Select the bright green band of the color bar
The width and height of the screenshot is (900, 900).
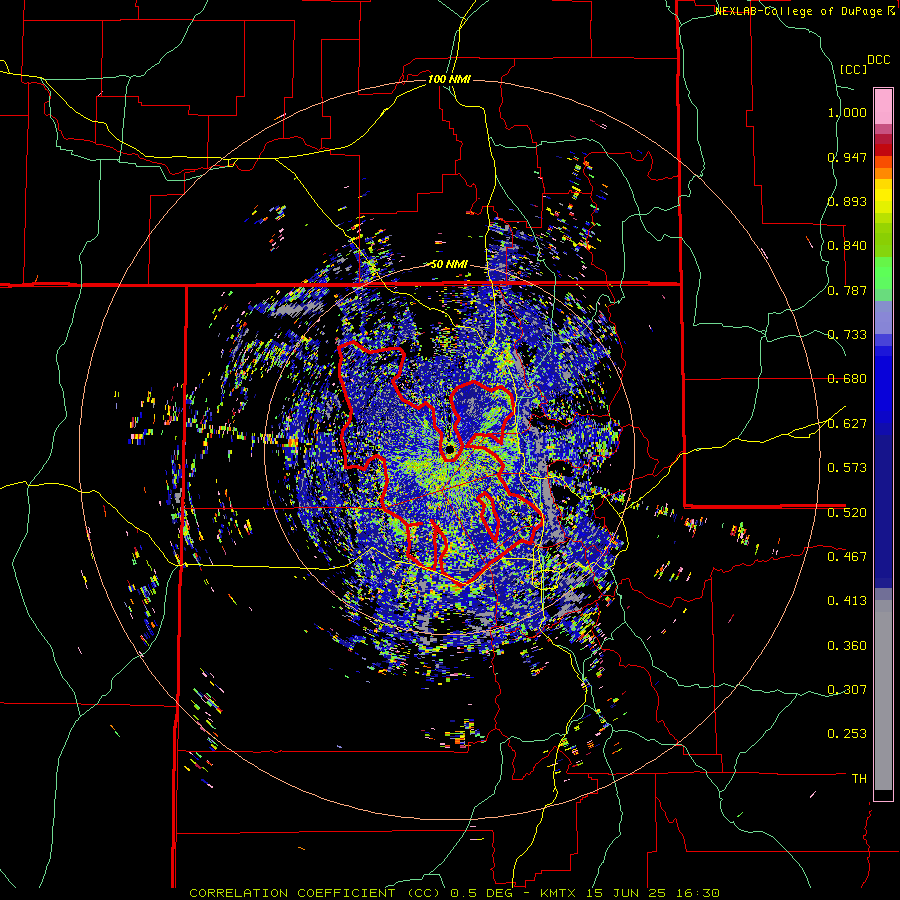(x=883, y=273)
